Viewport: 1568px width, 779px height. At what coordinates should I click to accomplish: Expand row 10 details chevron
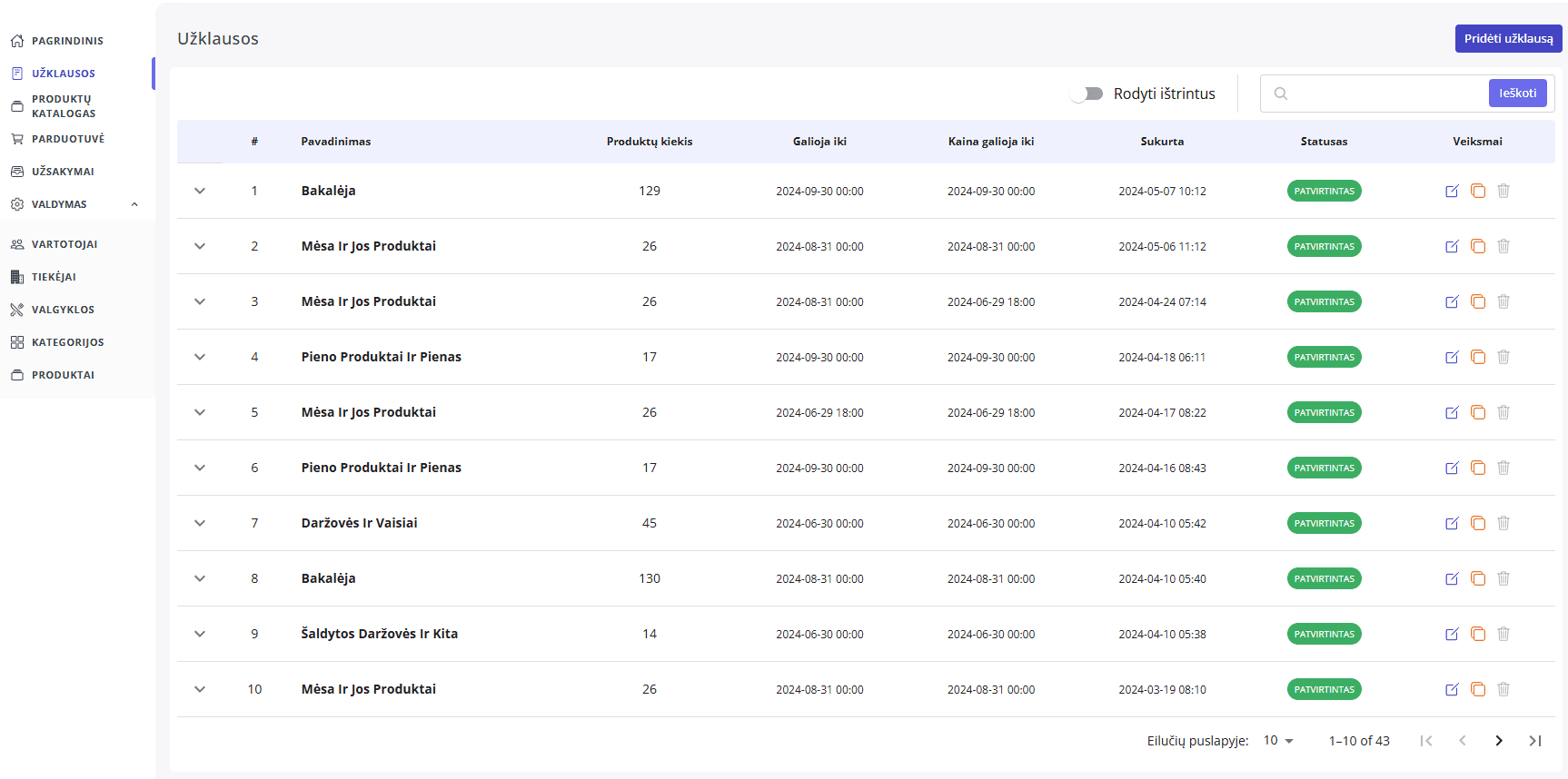tap(200, 689)
